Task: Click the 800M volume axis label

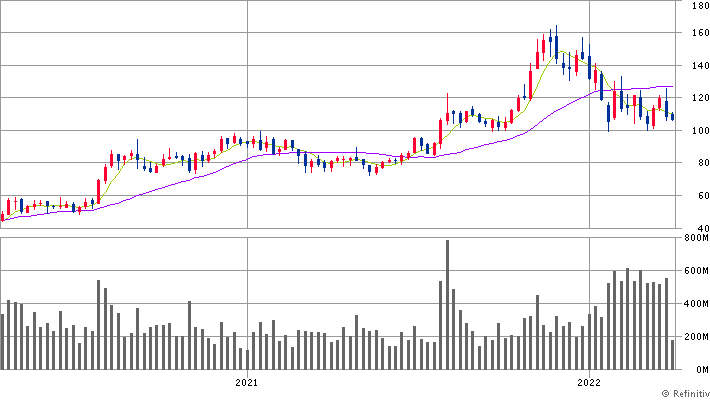Action: pos(694,239)
